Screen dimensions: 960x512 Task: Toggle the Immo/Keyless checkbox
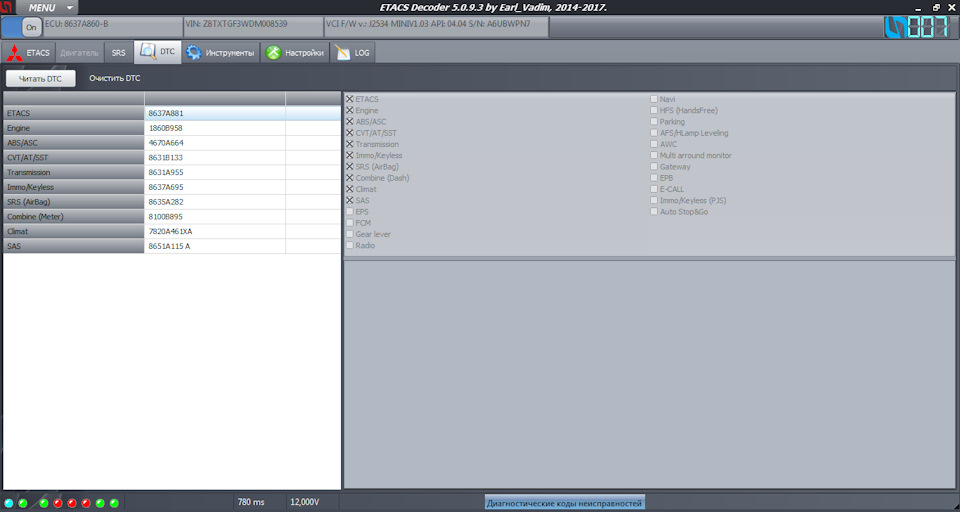(350, 155)
